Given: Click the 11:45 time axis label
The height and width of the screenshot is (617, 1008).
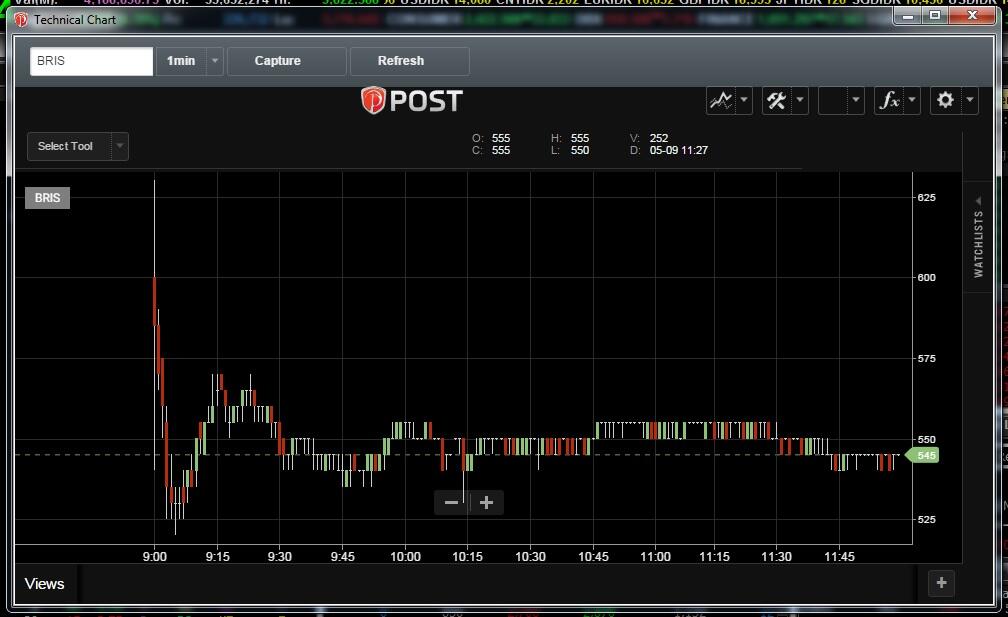Looking at the screenshot, I should tap(840, 557).
